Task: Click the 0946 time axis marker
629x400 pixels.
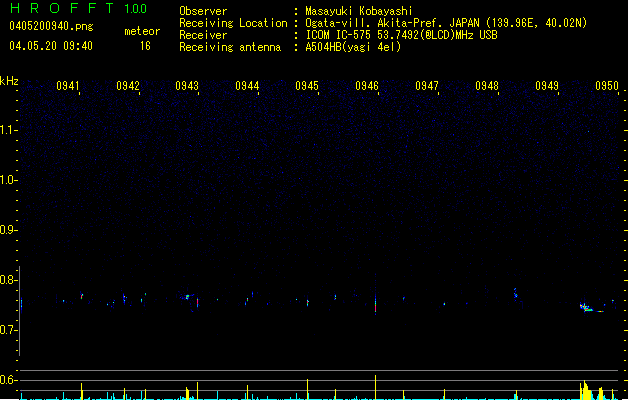Action: click(367, 86)
